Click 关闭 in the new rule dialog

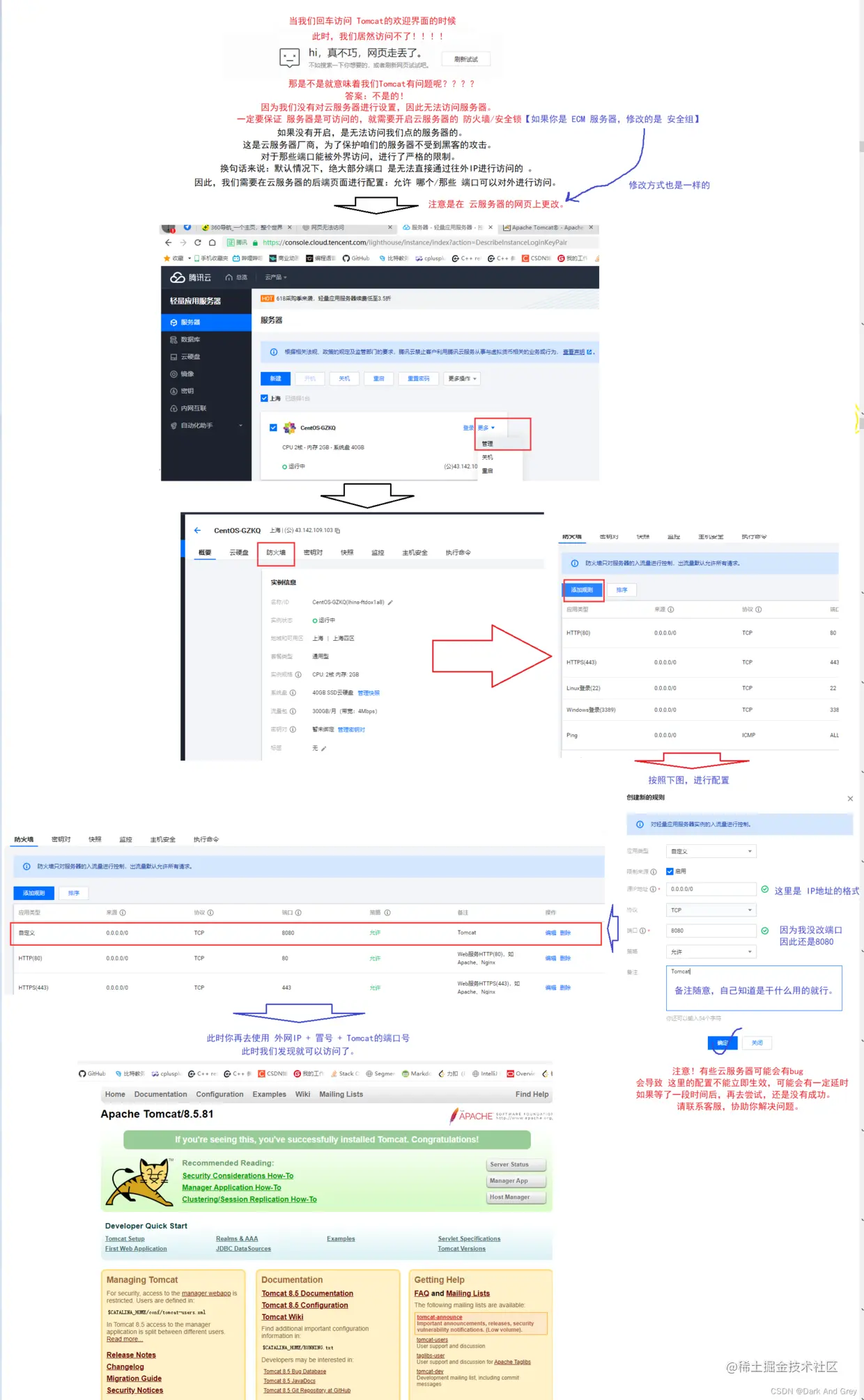(757, 1043)
